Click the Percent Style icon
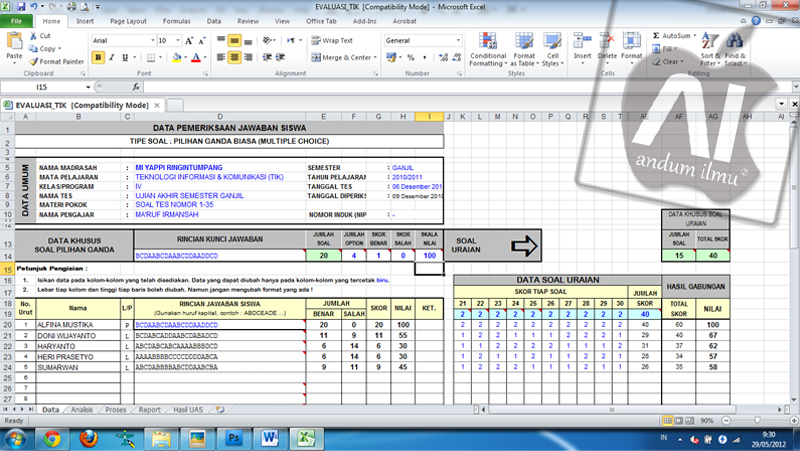The height and width of the screenshot is (451, 800). pos(411,57)
